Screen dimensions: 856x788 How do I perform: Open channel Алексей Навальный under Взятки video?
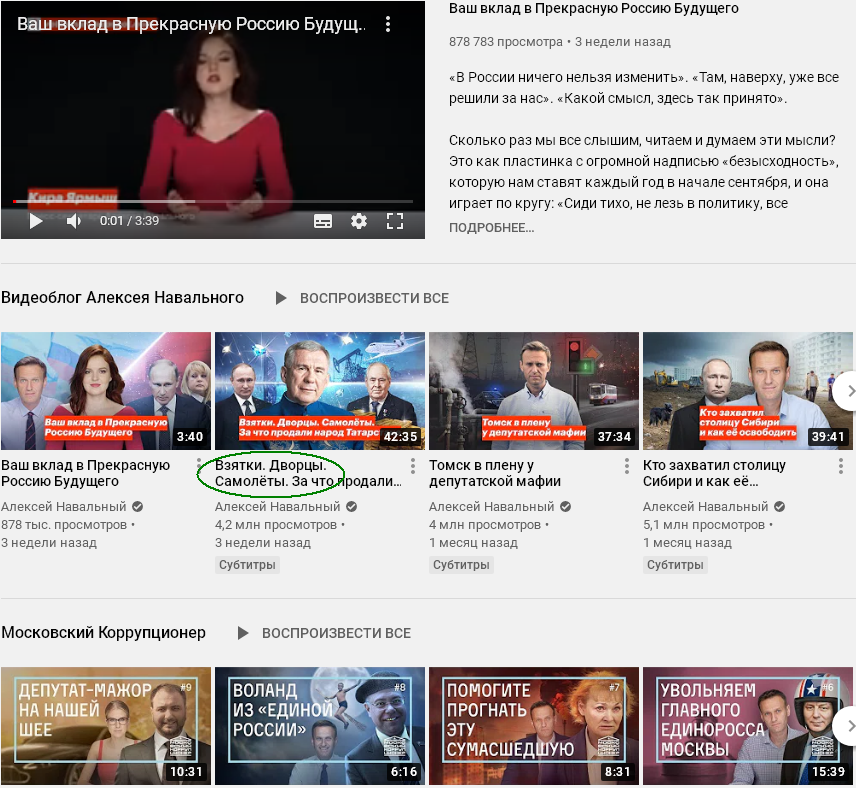click(x=278, y=507)
